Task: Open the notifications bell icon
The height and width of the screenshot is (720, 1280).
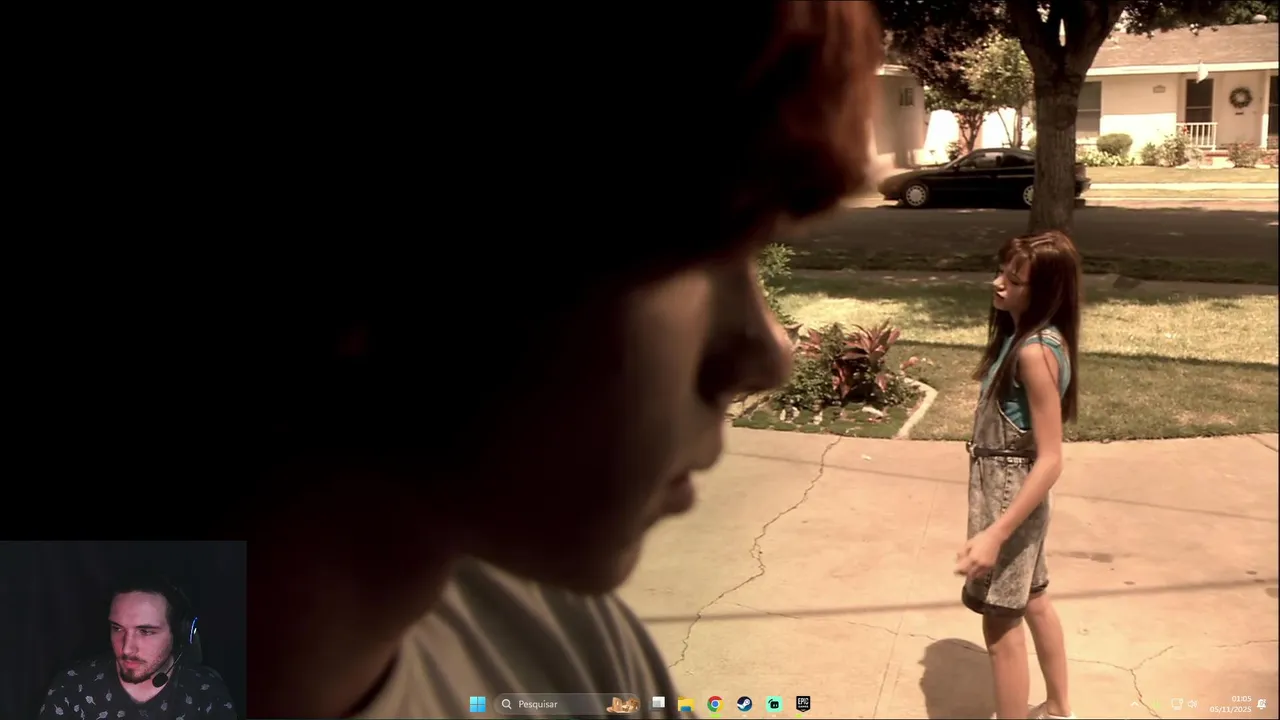Action: coord(1262,704)
